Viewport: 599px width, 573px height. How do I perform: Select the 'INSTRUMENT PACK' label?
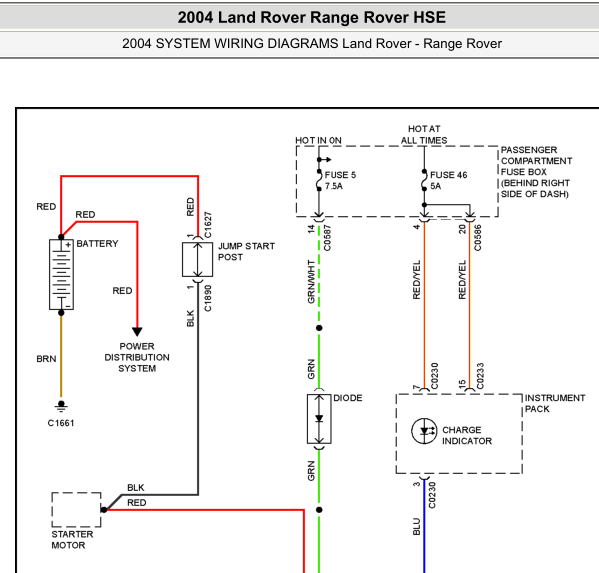555,403
